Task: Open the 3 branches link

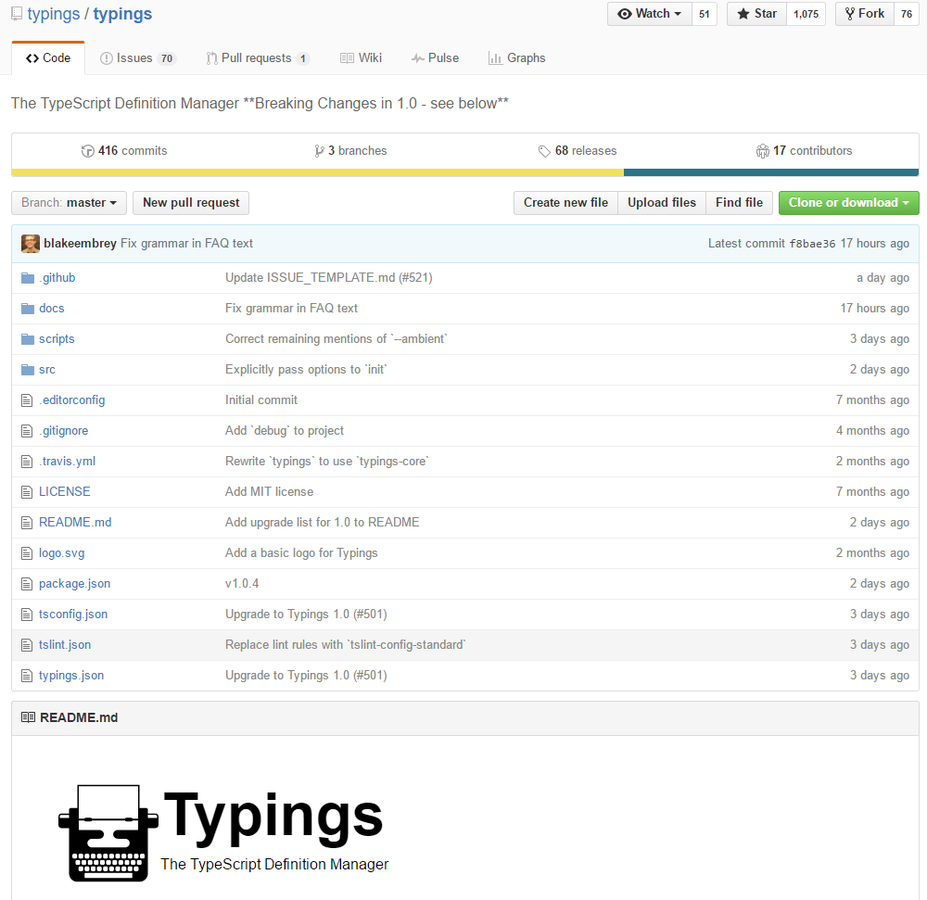Action: (351, 151)
